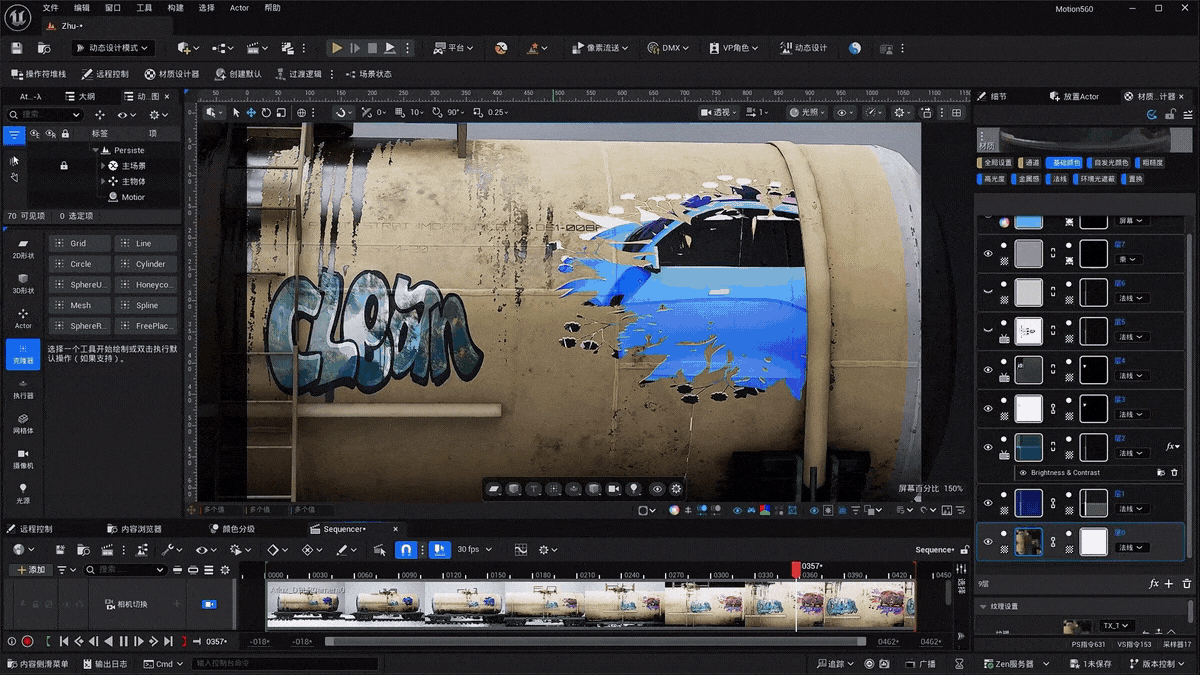Select the Grid shape tool
1200x675 pixels.
pos(79,242)
